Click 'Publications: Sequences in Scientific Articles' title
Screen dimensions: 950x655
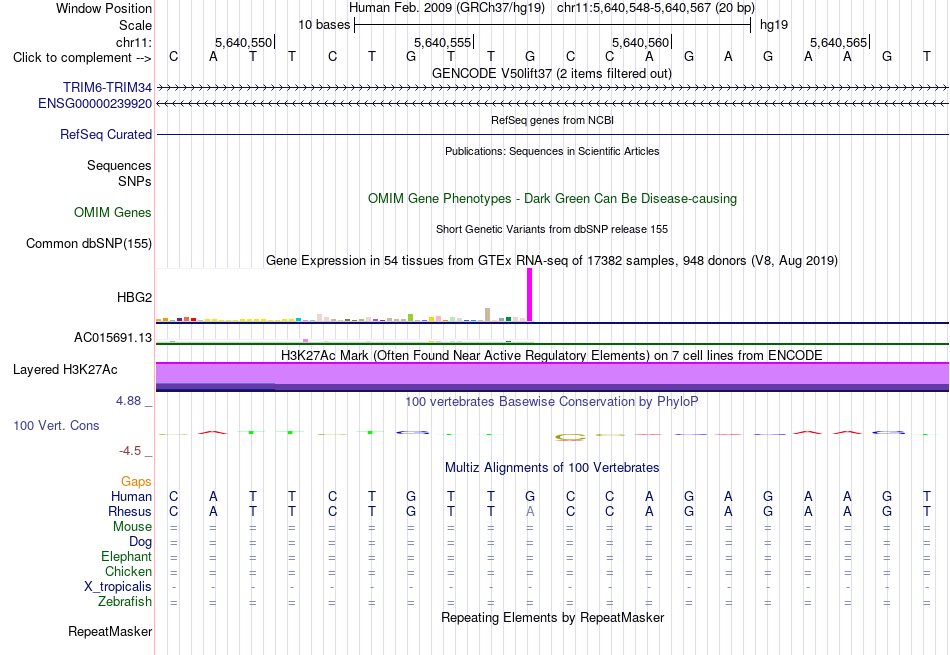(x=552, y=151)
